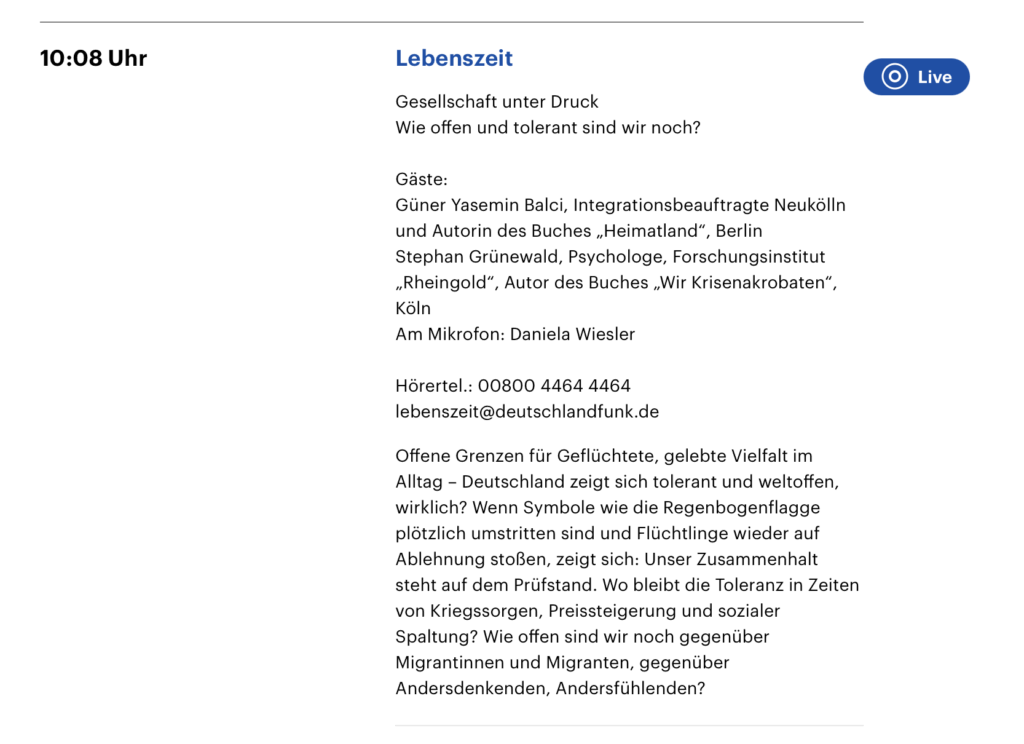
Task: Click the subtitle "Gesellschaft unter Druck"
Action: tap(497, 101)
